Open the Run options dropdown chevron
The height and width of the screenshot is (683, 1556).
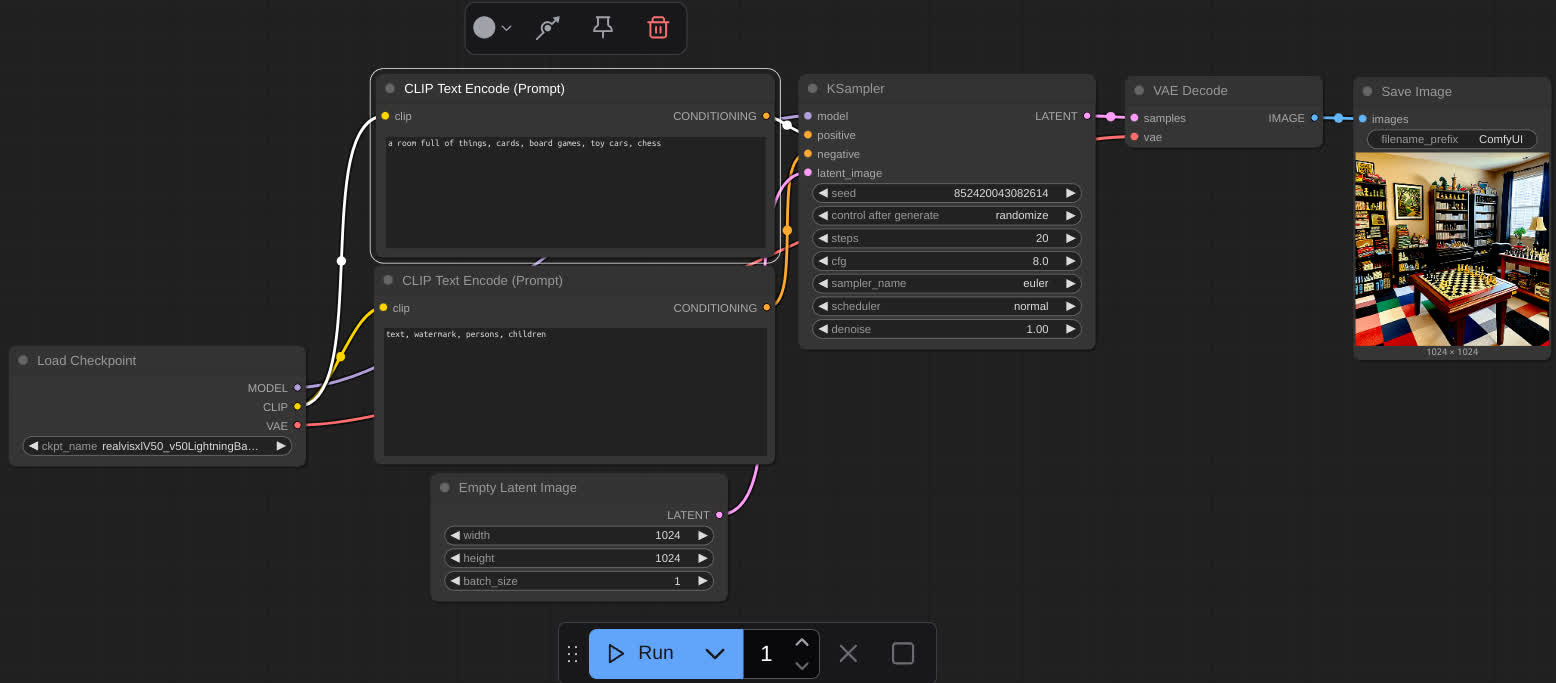point(714,653)
